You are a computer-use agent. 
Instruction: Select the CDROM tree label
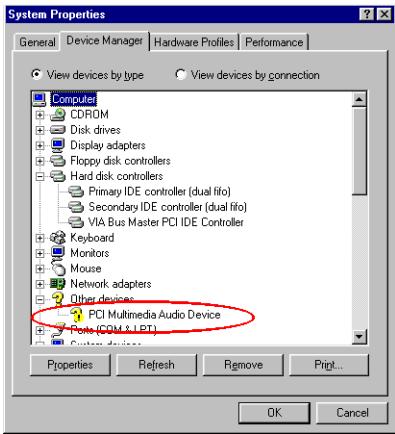point(89,114)
